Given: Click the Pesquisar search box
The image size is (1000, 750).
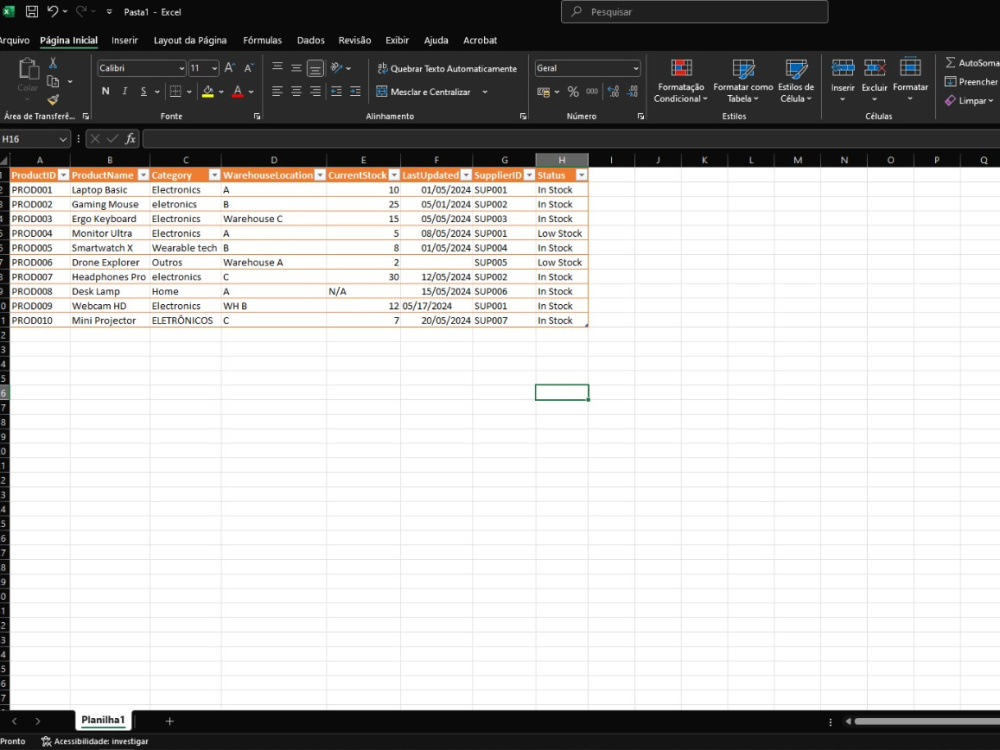Looking at the screenshot, I should coord(695,11).
